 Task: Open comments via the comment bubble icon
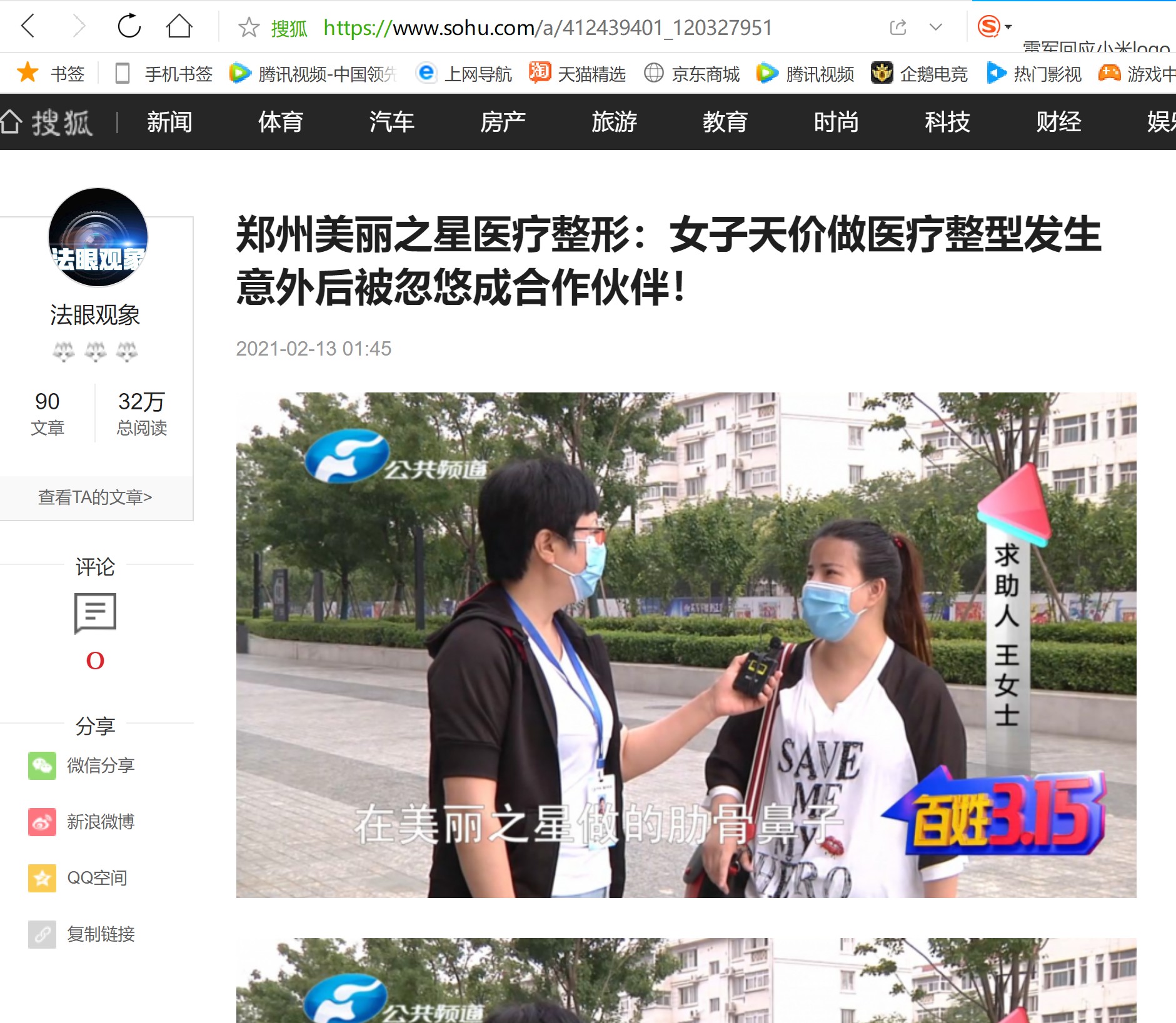[x=95, y=613]
